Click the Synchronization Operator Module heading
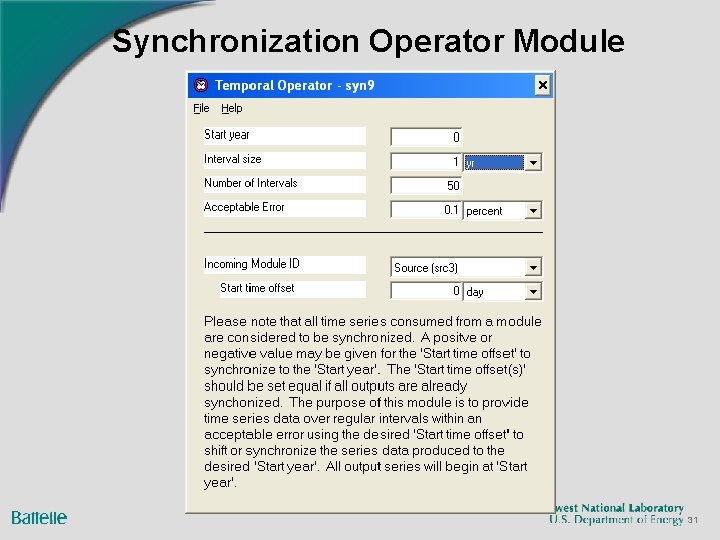720x540 pixels. (368, 41)
